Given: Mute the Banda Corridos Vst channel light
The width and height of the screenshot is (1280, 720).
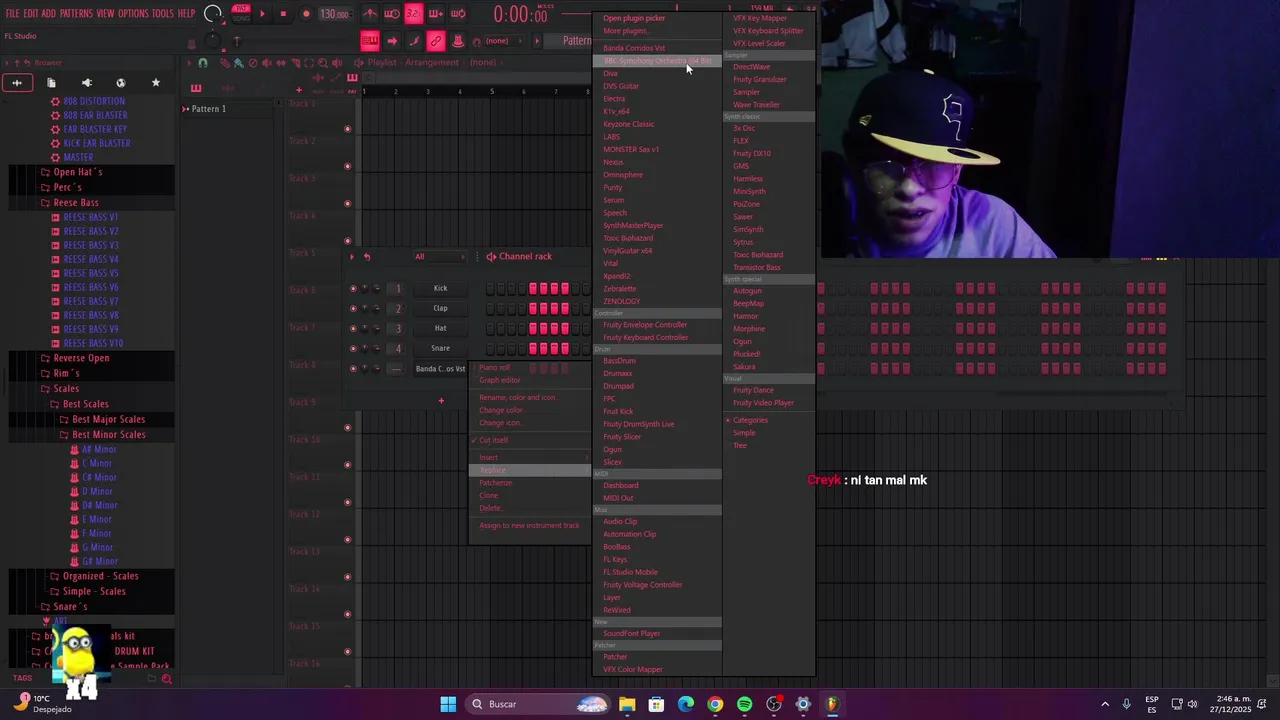Looking at the screenshot, I should point(353,369).
